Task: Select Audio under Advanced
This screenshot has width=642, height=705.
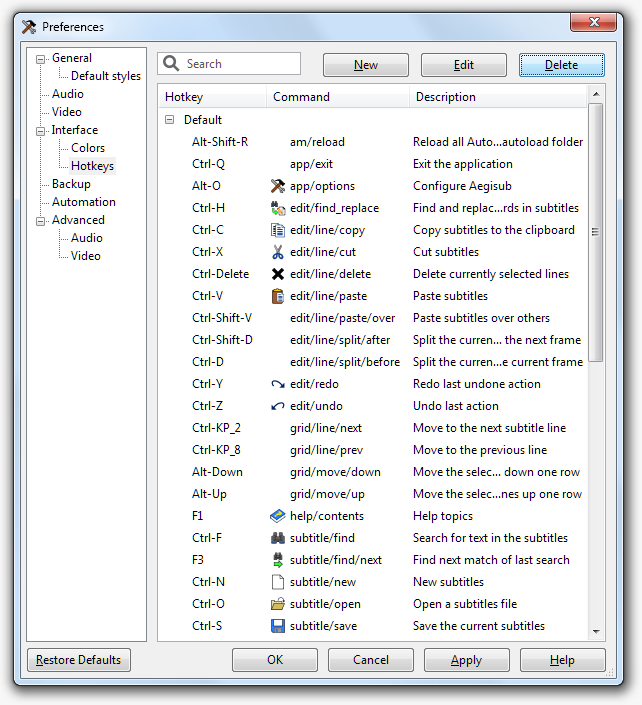Action: [86, 237]
